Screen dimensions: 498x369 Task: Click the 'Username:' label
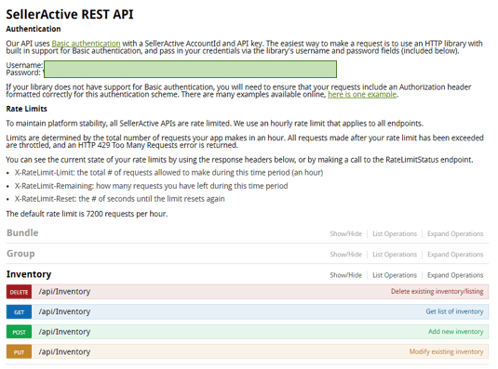coord(24,65)
